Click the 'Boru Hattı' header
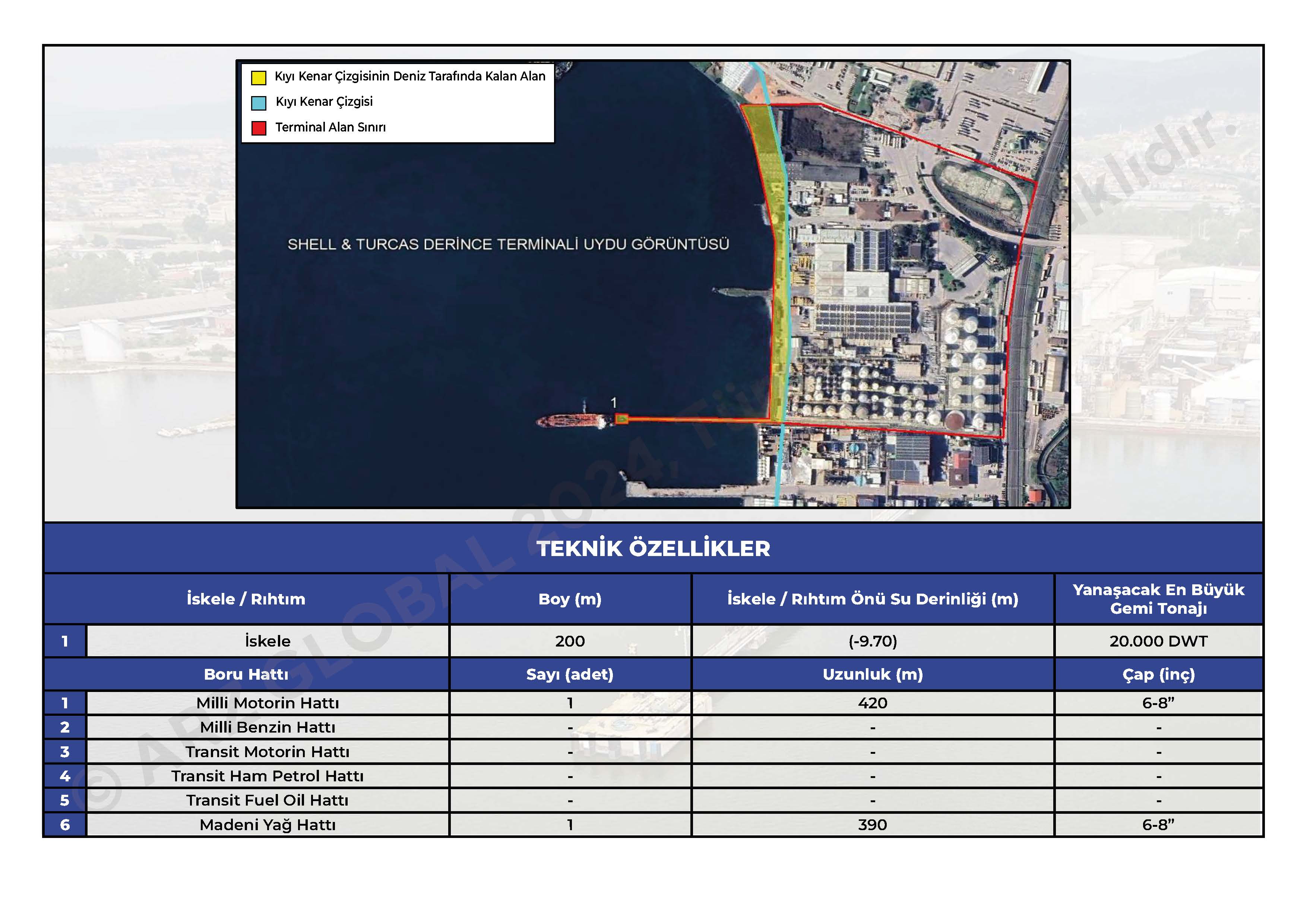 pyautogui.click(x=246, y=674)
